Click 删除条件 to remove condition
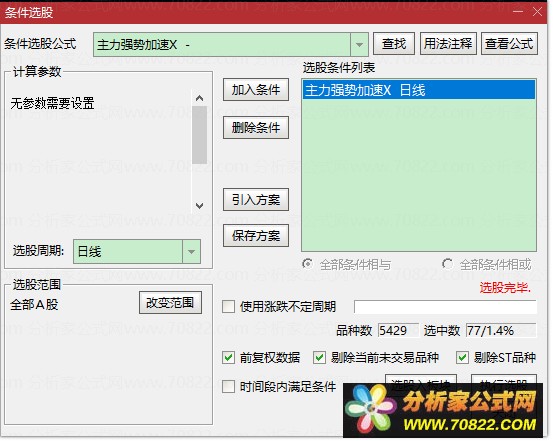The width and height of the screenshot is (553, 441). click(256, 127)
